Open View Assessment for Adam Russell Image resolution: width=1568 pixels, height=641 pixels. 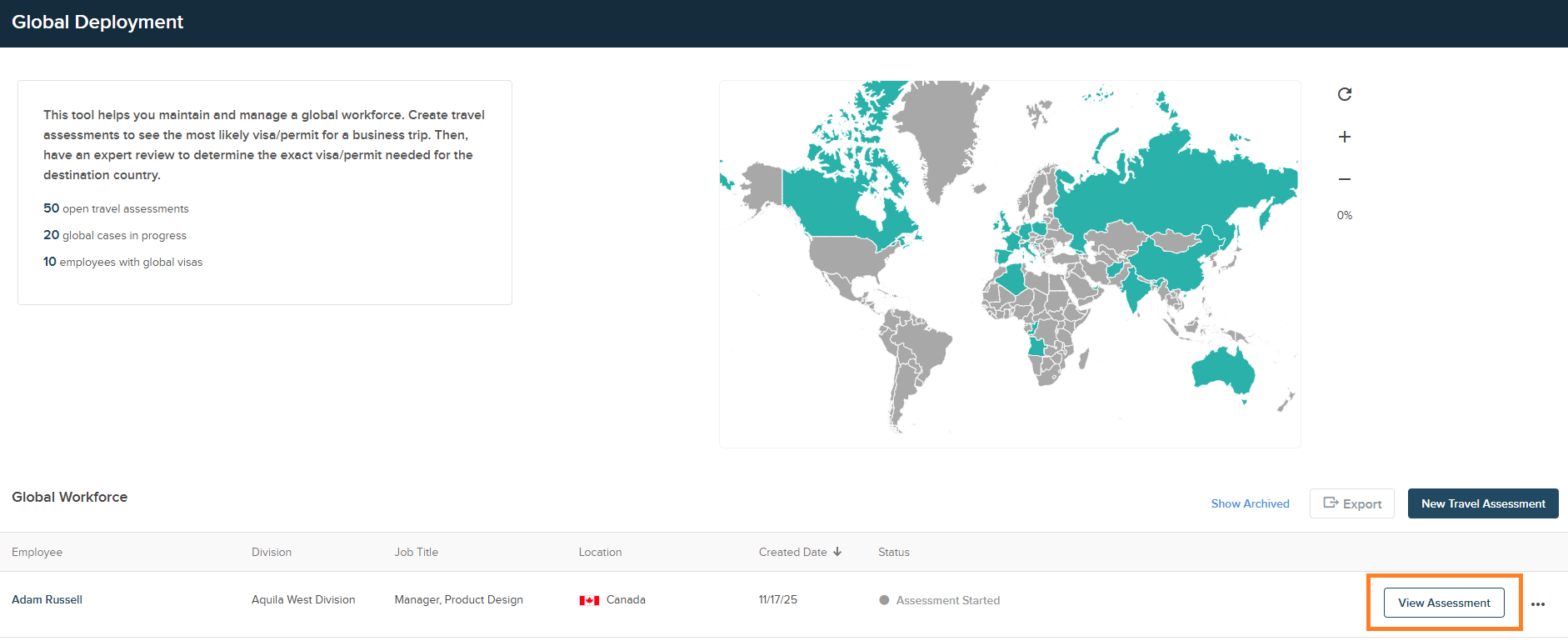tap(1443, 603)
